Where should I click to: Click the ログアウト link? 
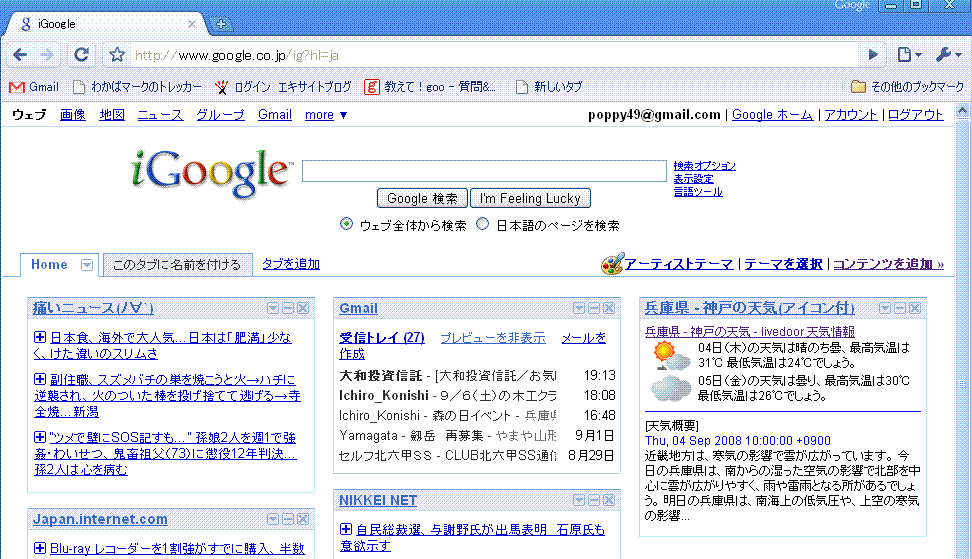coord(916,115)
